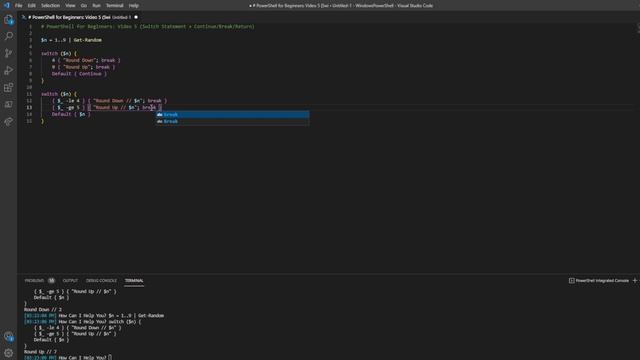Click 'Default { $n }' in the editor
This screenshot has width=640, height=360.
[x=71, y=114]
